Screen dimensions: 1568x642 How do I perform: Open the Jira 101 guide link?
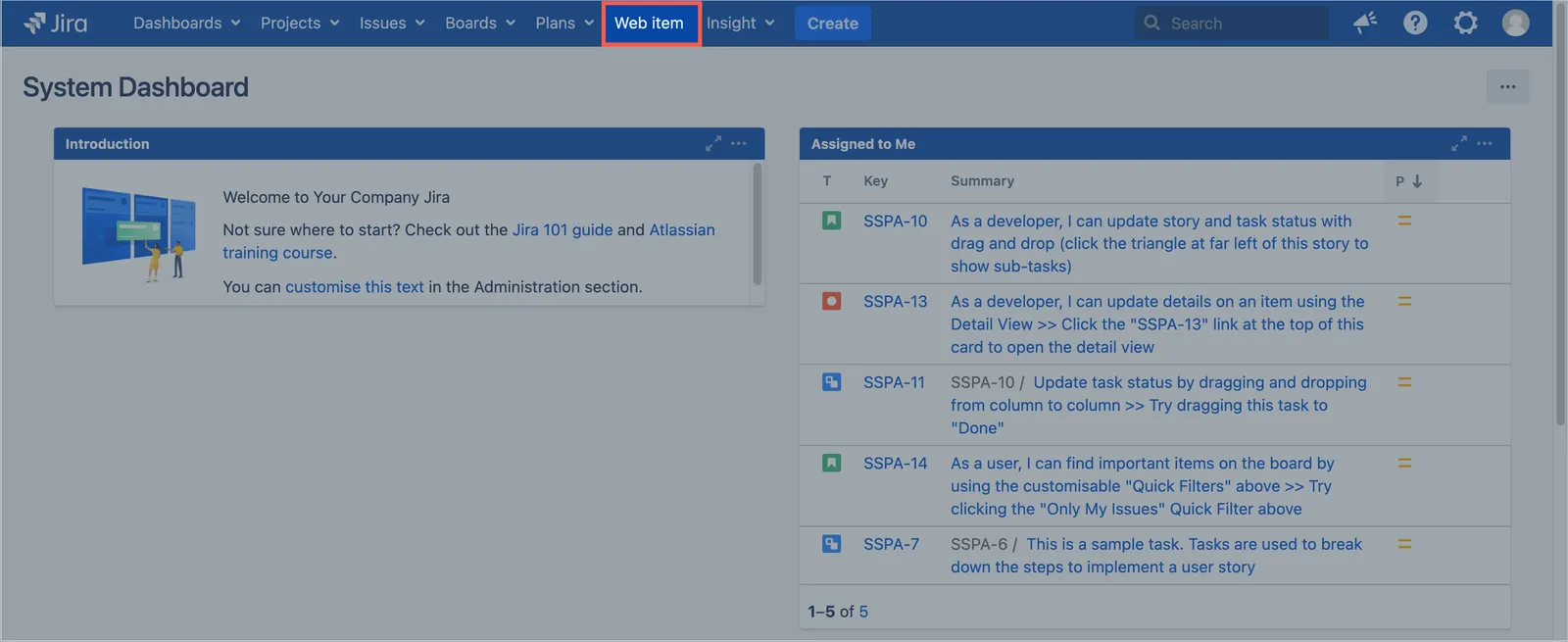[x=563, y=229]
